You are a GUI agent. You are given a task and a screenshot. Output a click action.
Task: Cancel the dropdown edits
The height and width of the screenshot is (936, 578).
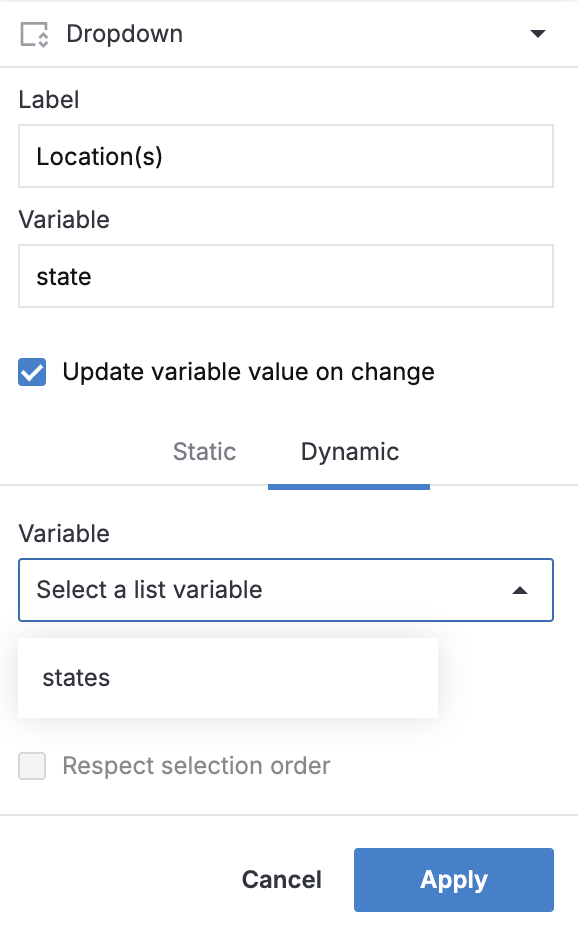[281, 880]
